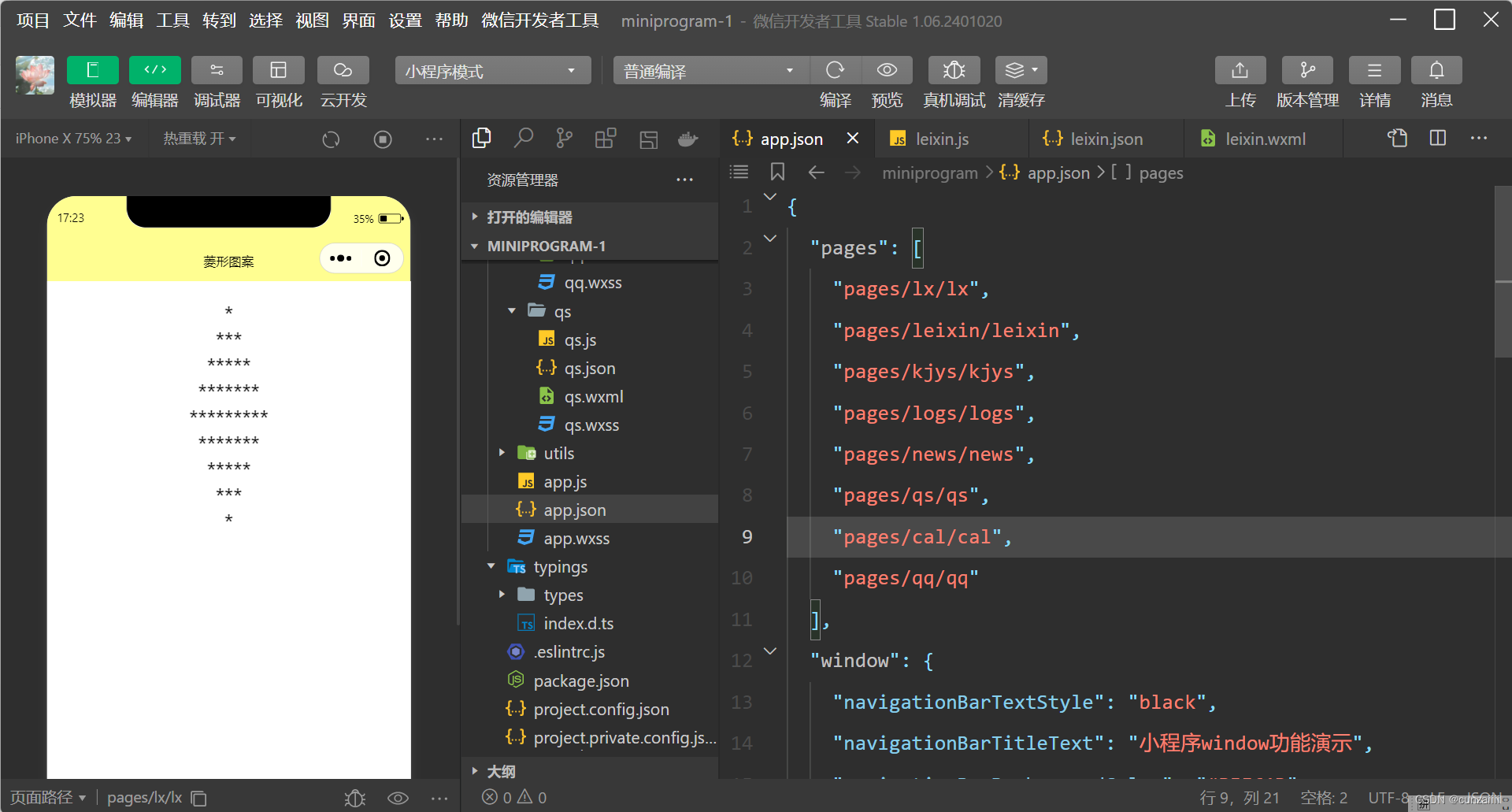Open the 微信开发者工具 menu

click(539, 20)
